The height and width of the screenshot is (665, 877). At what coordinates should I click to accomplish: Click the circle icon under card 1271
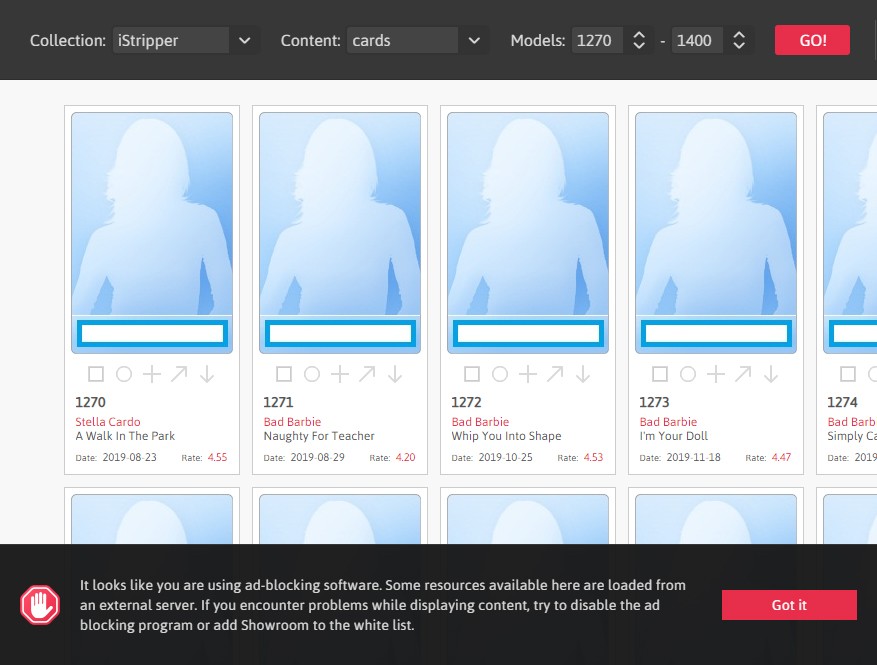312,374
